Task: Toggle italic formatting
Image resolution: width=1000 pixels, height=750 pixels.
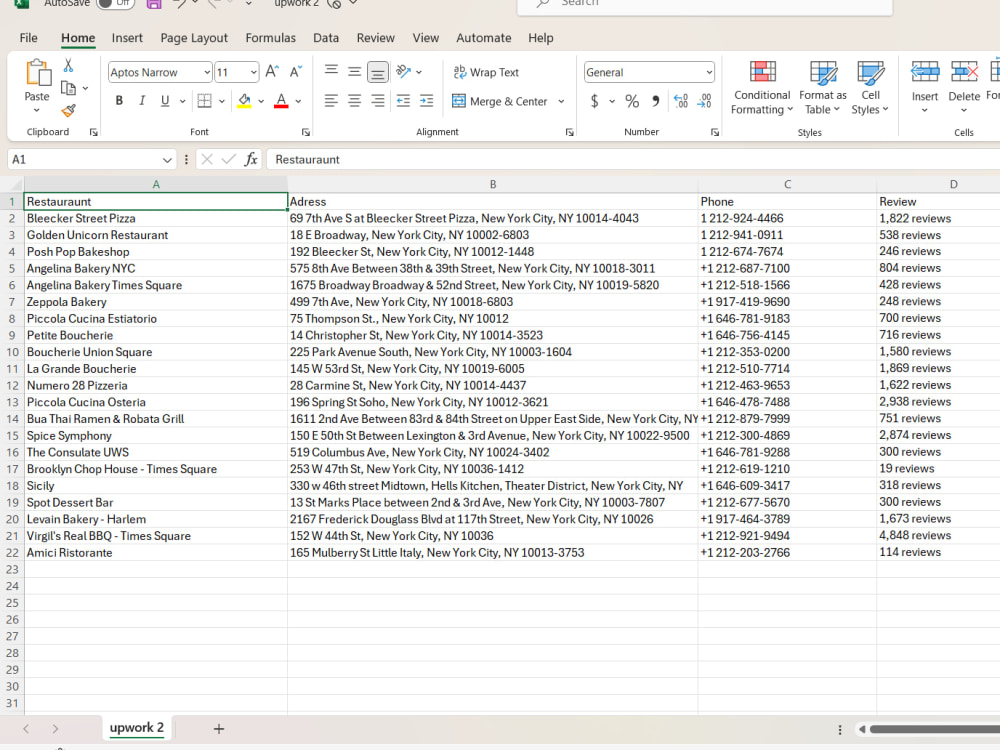Action: [x=142, y=101]
